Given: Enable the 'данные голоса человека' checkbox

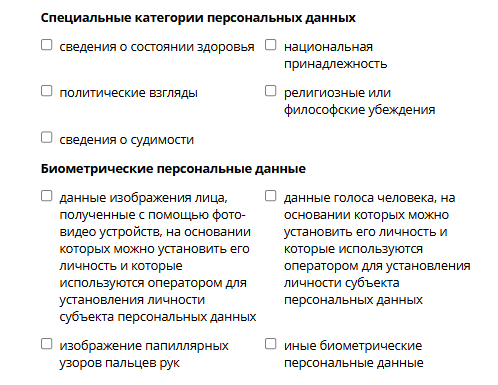Looking at the screenshot, I should (x=271, y=196).
